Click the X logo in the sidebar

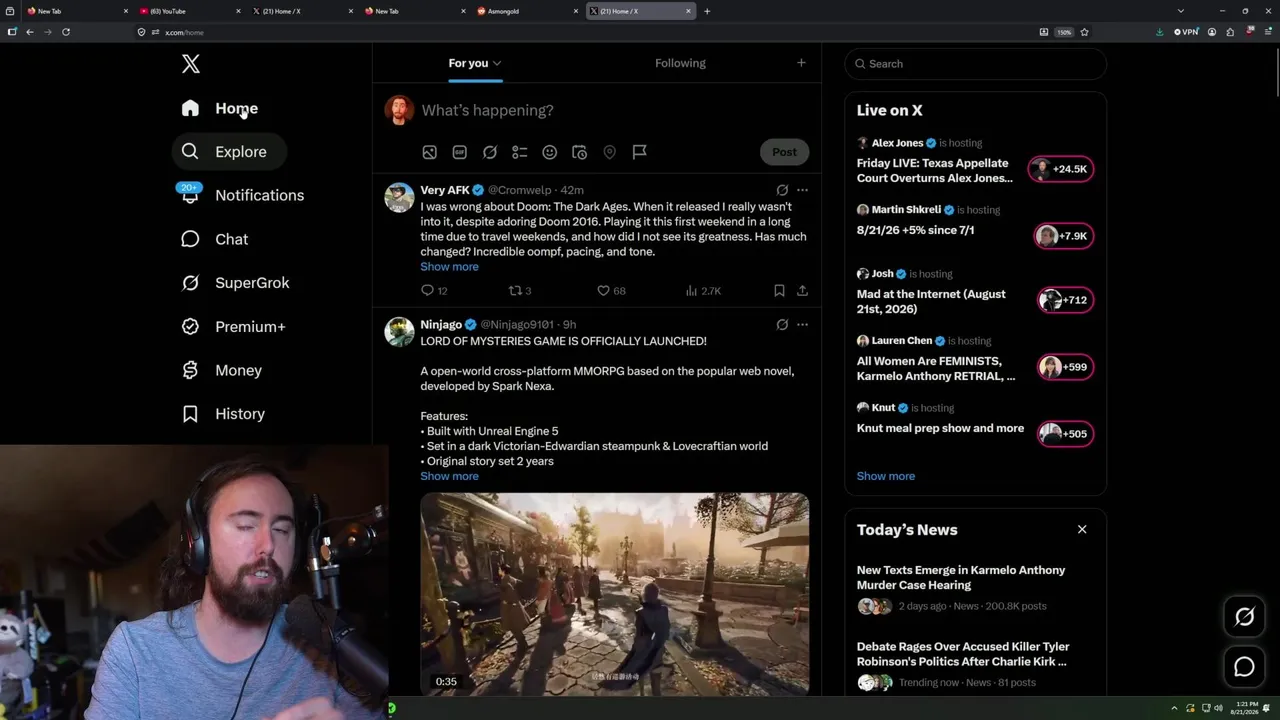click(x=191, y=64)
